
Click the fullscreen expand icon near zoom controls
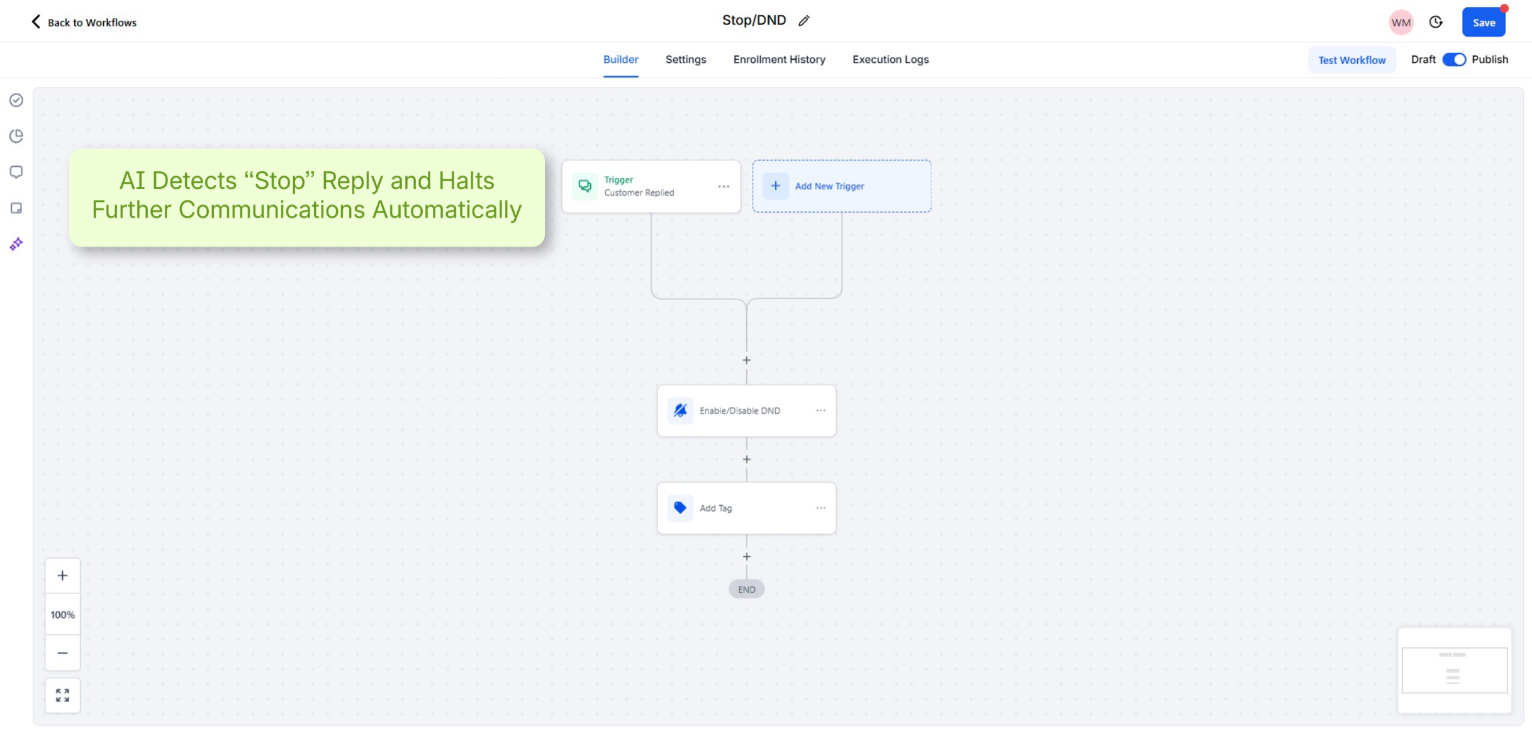point(62,695)
